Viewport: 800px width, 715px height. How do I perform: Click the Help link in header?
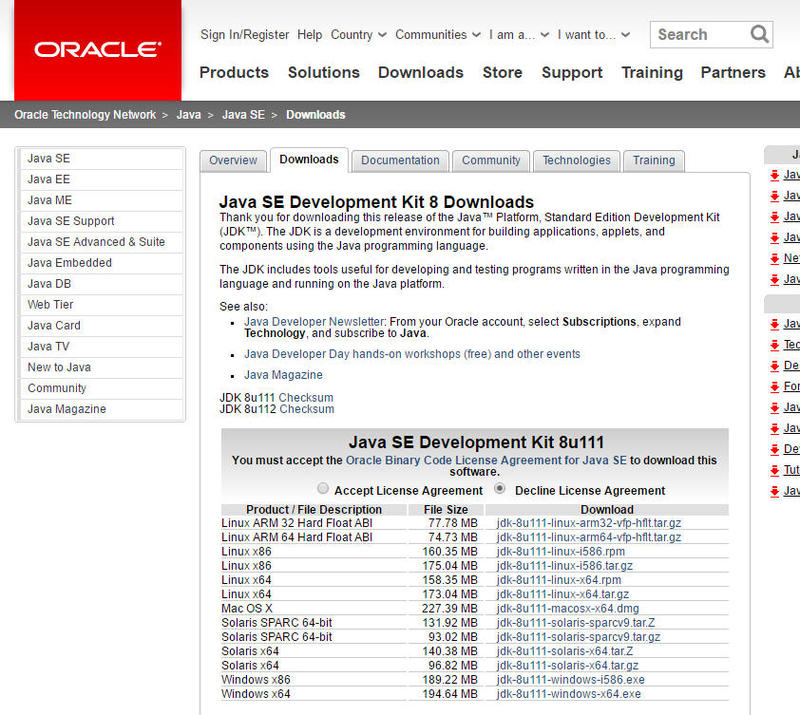310,35
